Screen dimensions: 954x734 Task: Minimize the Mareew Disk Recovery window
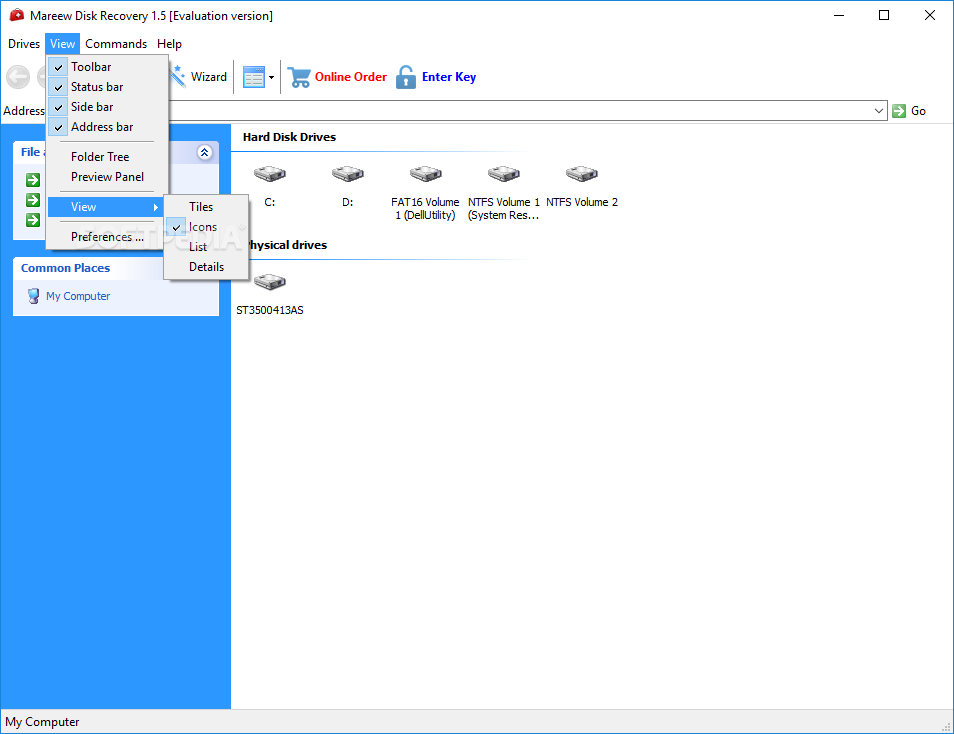tap(839, 15)
